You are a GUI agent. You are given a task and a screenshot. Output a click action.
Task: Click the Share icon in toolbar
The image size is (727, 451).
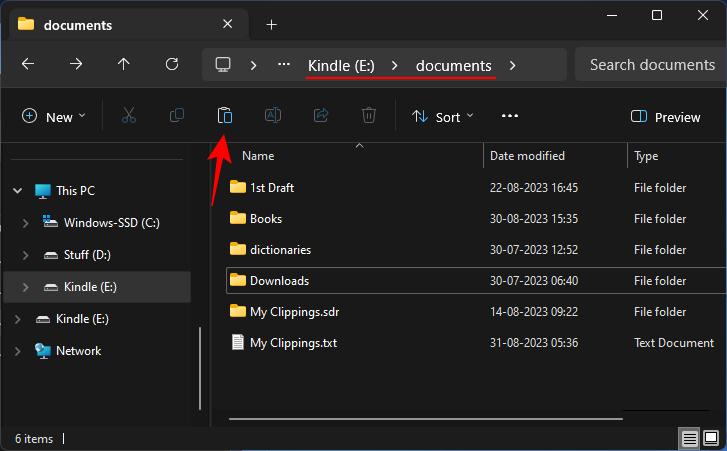(x=321, y=116)
